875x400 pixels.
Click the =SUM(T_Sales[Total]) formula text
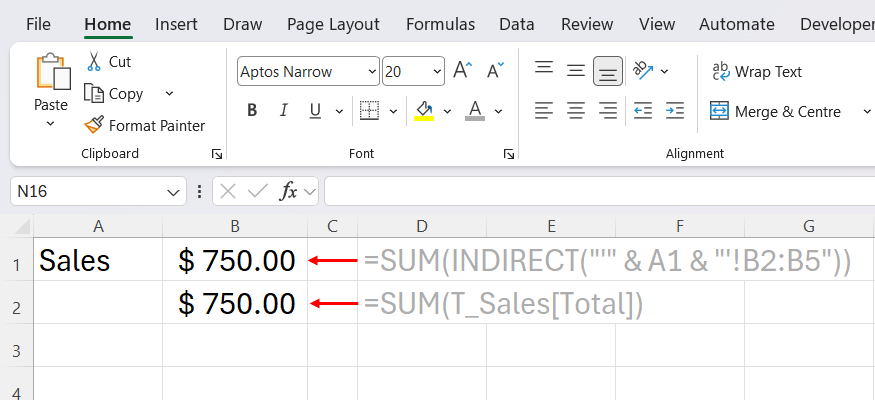(503, 303)
